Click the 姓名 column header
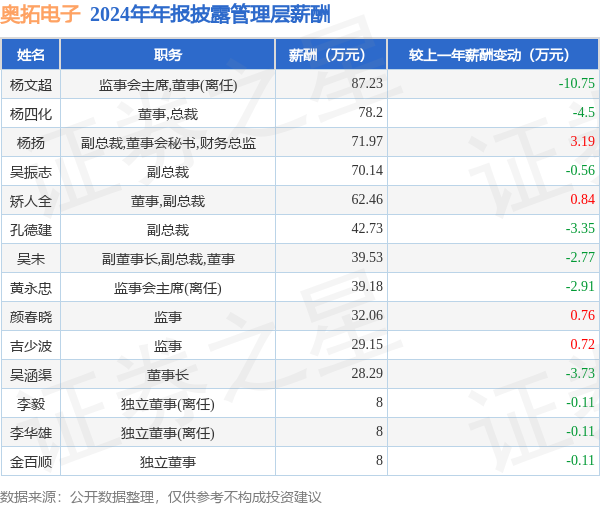Image resolution: width=600 pixels, height=506 pixels. [31, 55]
